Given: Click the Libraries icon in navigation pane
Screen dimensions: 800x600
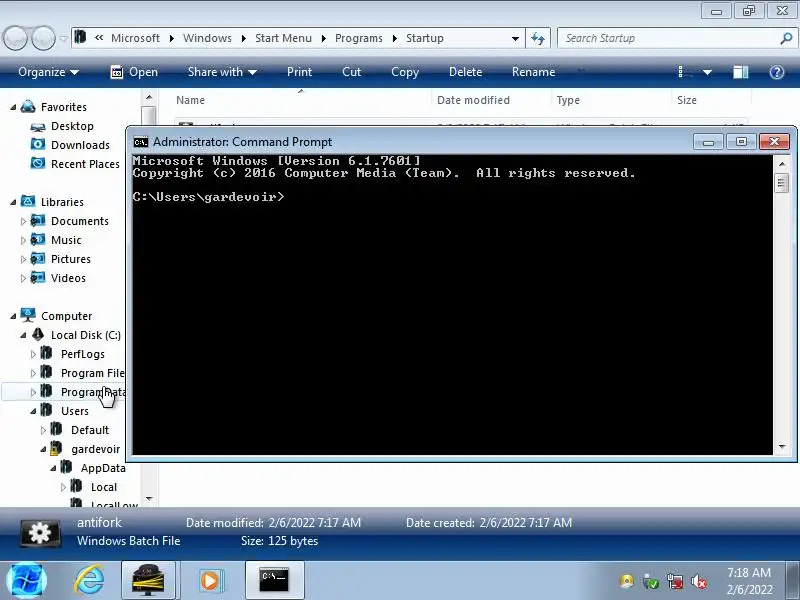Looking at the screenshot, I should click(28, 202).
